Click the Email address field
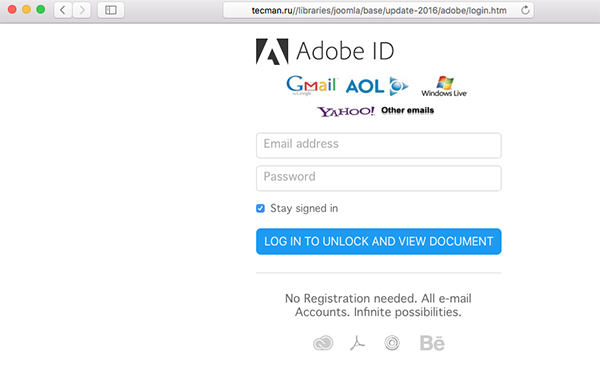The image size is (600, 376). click(x=378, y=145)
